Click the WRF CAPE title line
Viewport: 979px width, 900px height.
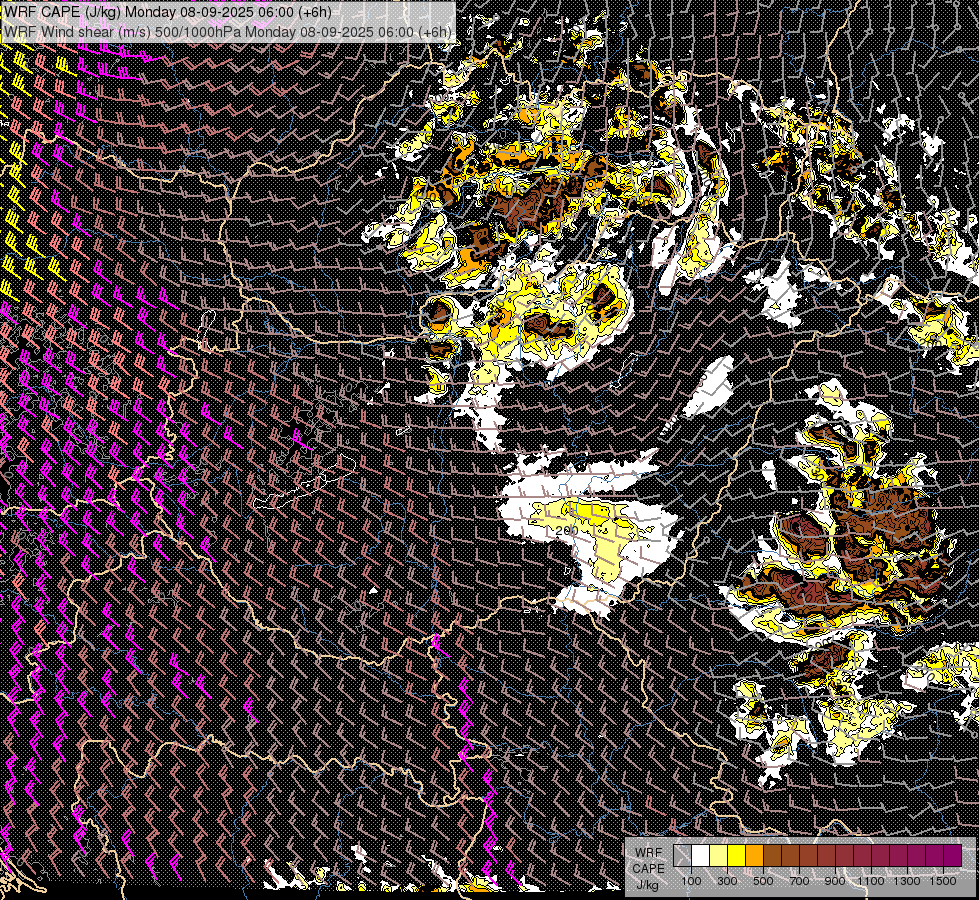point(167,11)
